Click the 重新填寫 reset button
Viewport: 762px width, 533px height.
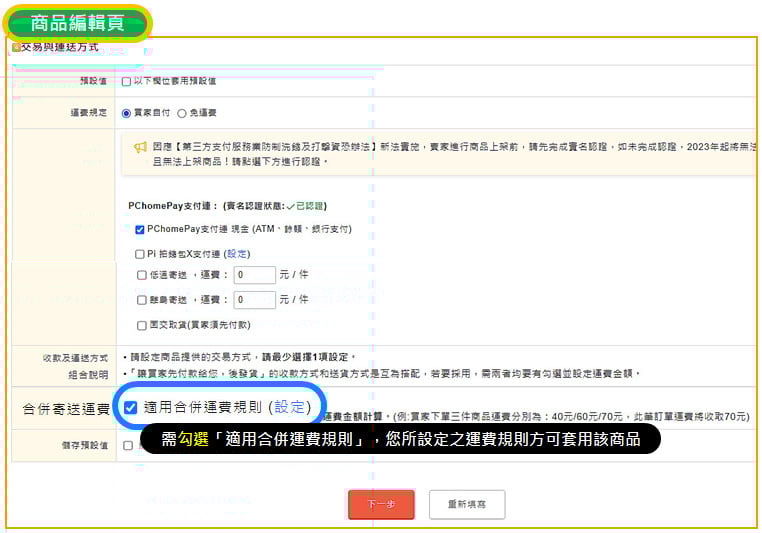tap(467, 504)
